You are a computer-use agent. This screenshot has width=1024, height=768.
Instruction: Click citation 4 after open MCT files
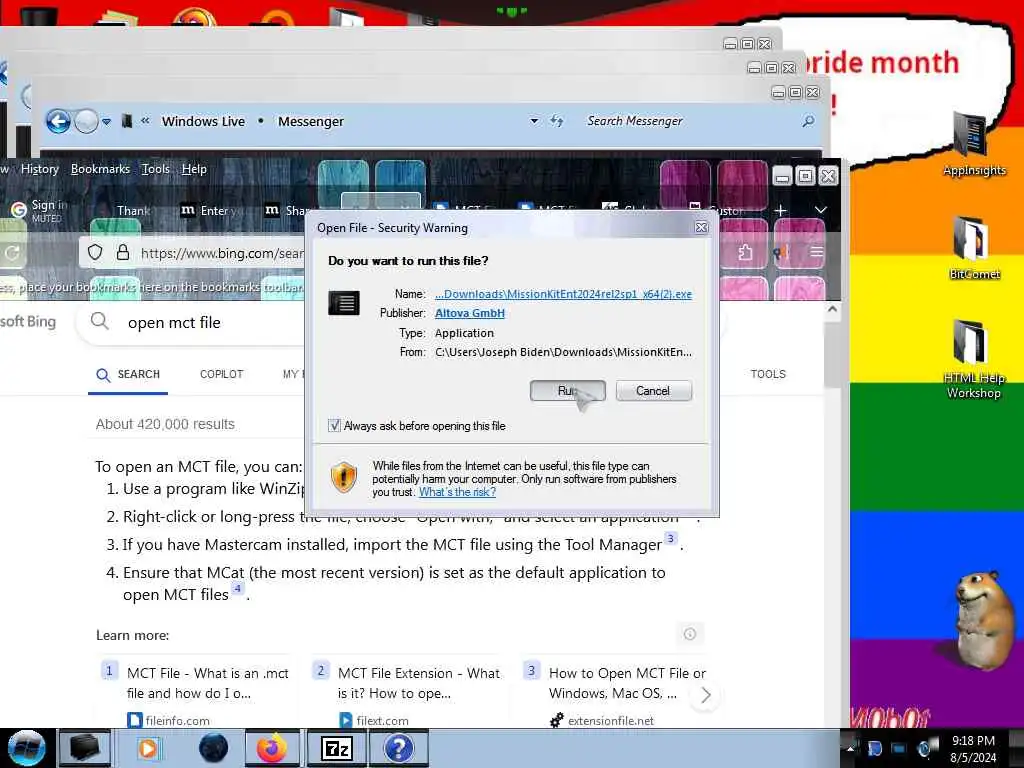[238, 588]
